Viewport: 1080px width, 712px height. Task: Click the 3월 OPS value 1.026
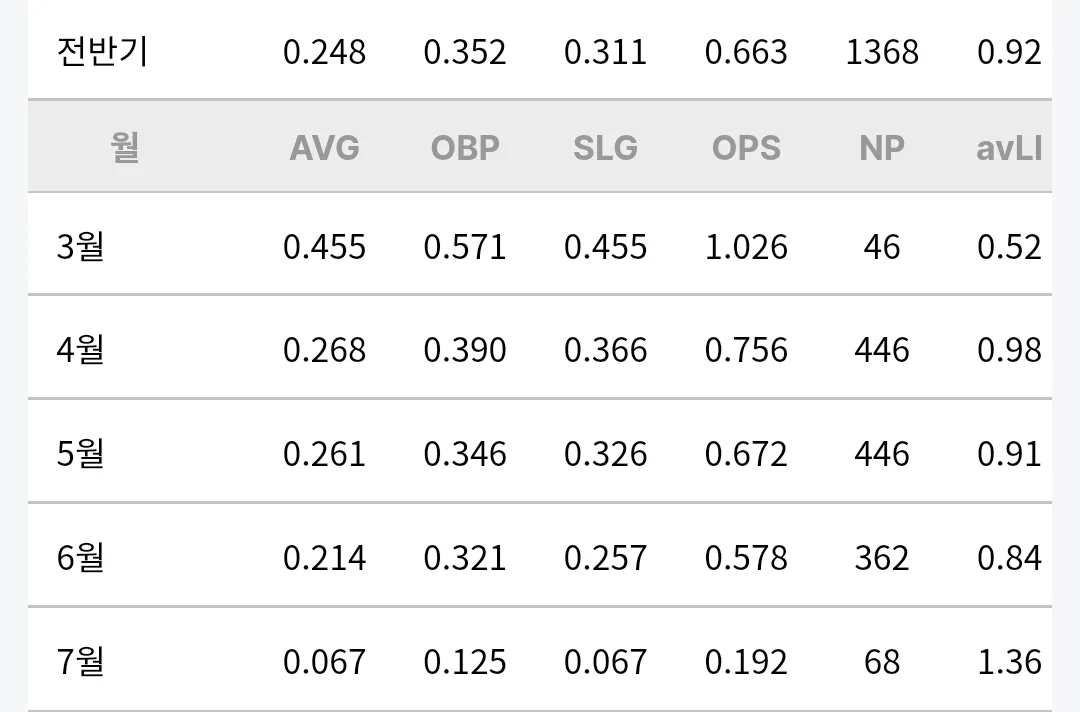pyautogui.click(x=746, y=247)
